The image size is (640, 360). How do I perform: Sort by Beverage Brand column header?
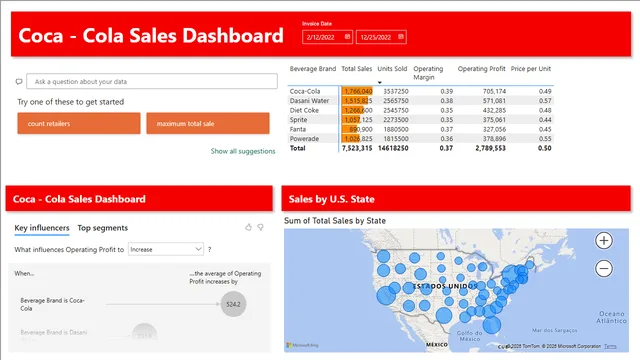313,69
